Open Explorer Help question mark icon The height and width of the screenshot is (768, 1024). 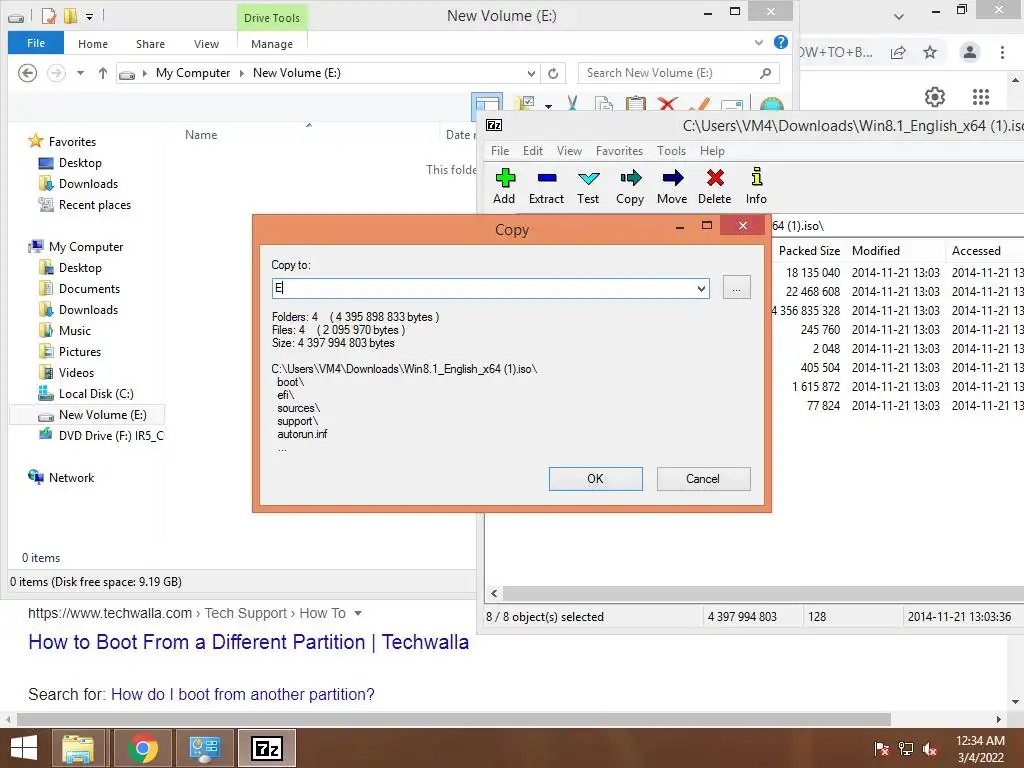tap(780, 42)
